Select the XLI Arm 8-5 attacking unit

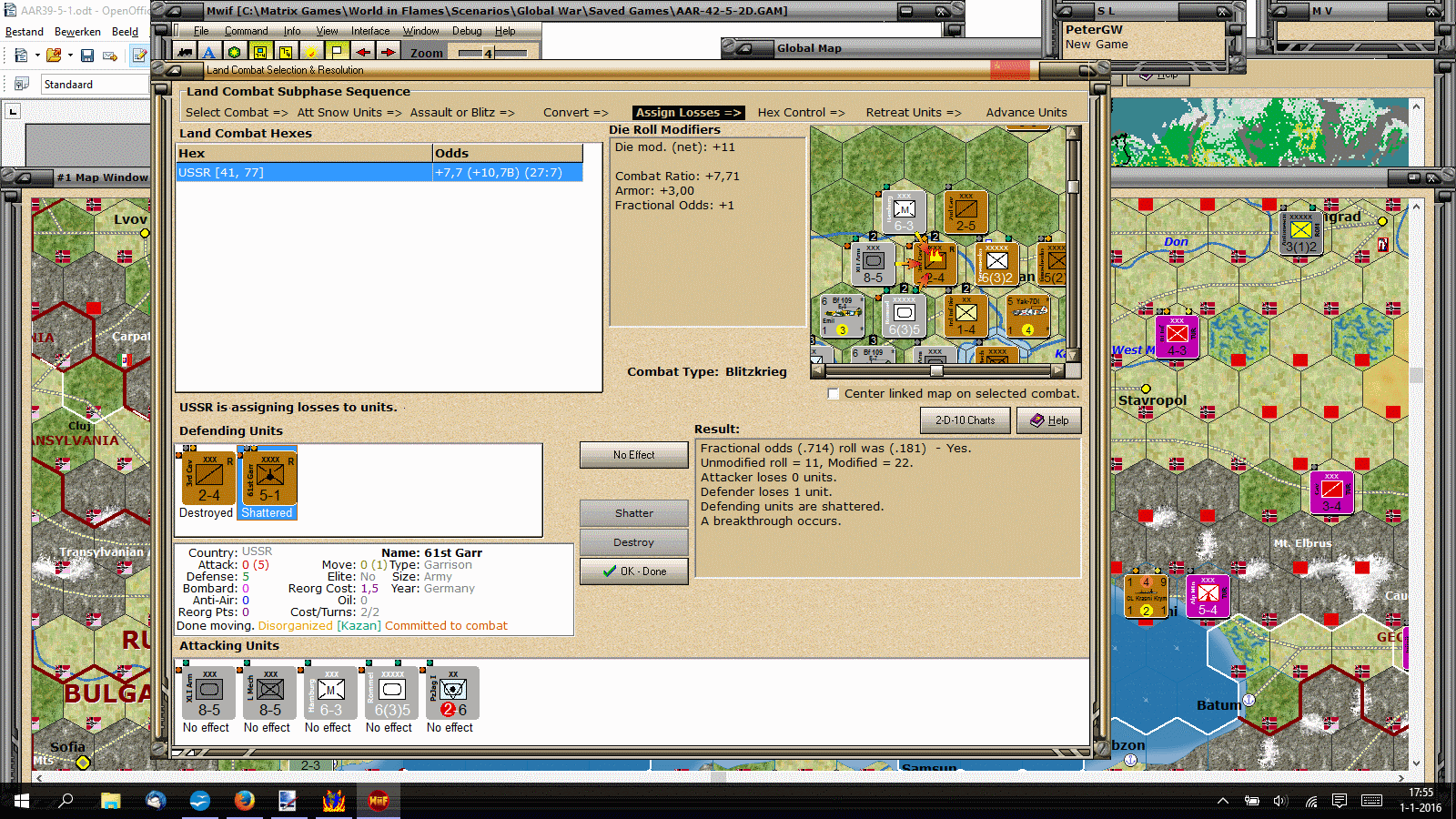click(x=208, y=694)
